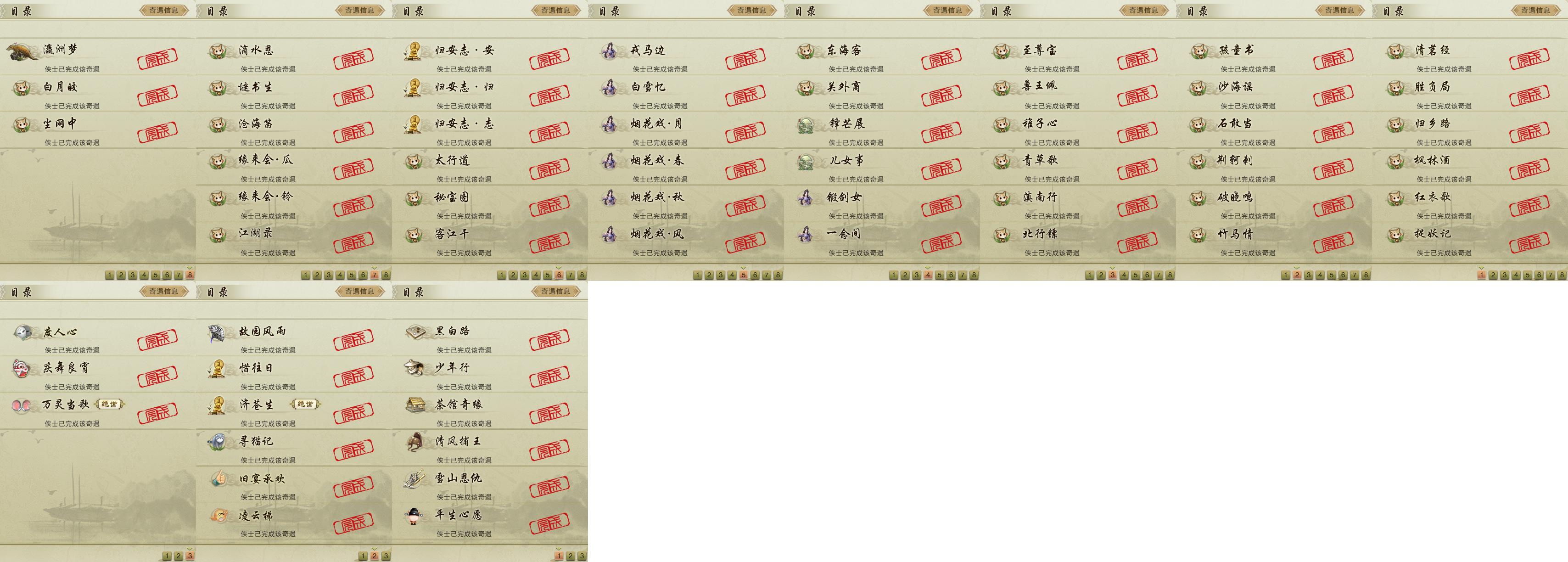Viewport: 1568px width, 562px height.
Task: Select the mask icon next to 度人心
Action: pos(22,332)
